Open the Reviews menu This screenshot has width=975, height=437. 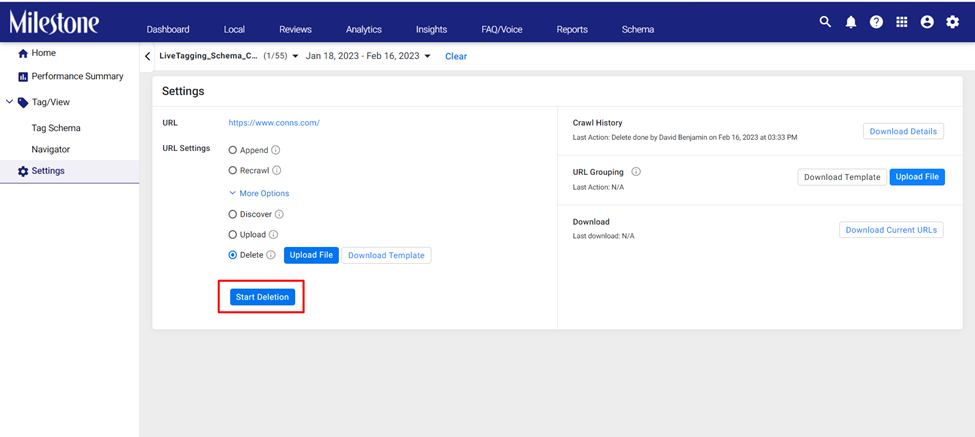pos(295,29)
